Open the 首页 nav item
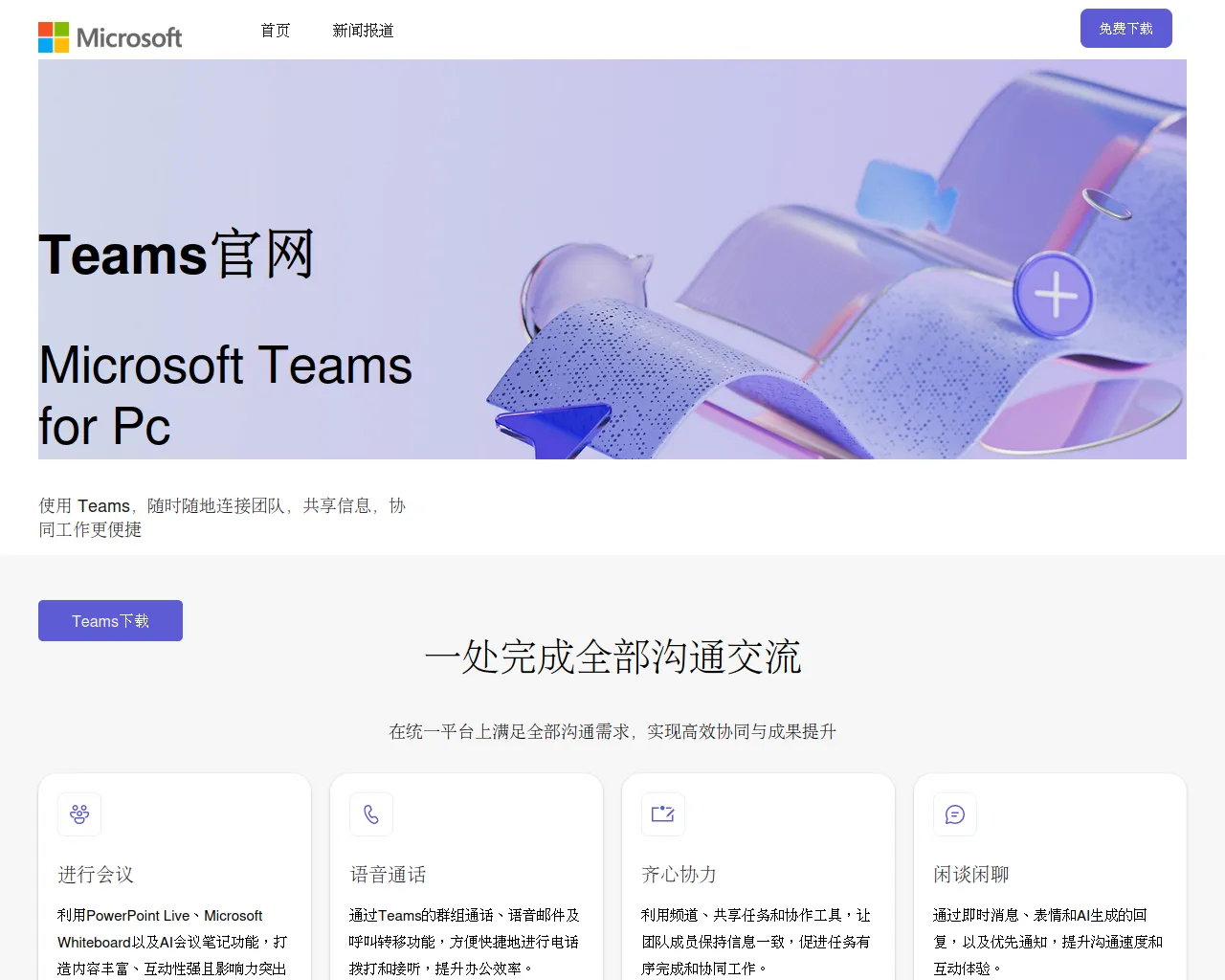Viewport: 1225px width, 980px height. [x=276, y=31]
